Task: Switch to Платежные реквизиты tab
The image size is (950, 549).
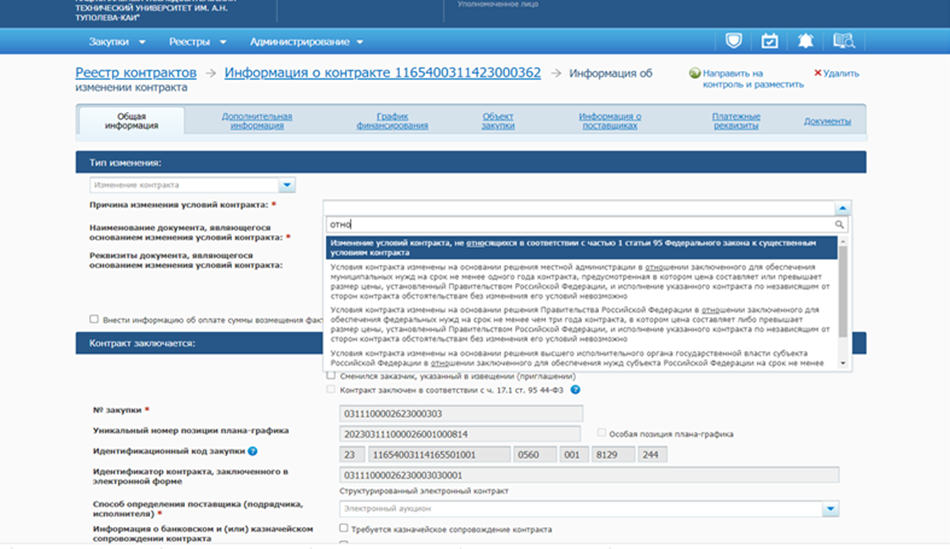Action: tap(736, 121)
